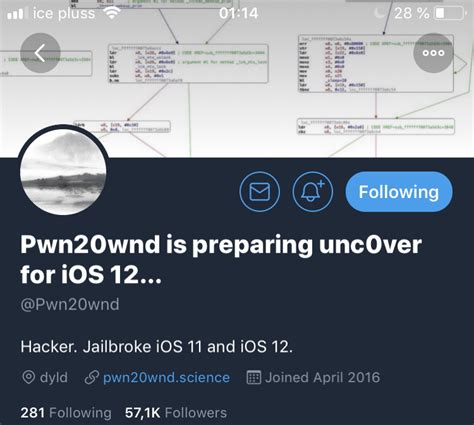Open the three-dots more options menu

433,53
